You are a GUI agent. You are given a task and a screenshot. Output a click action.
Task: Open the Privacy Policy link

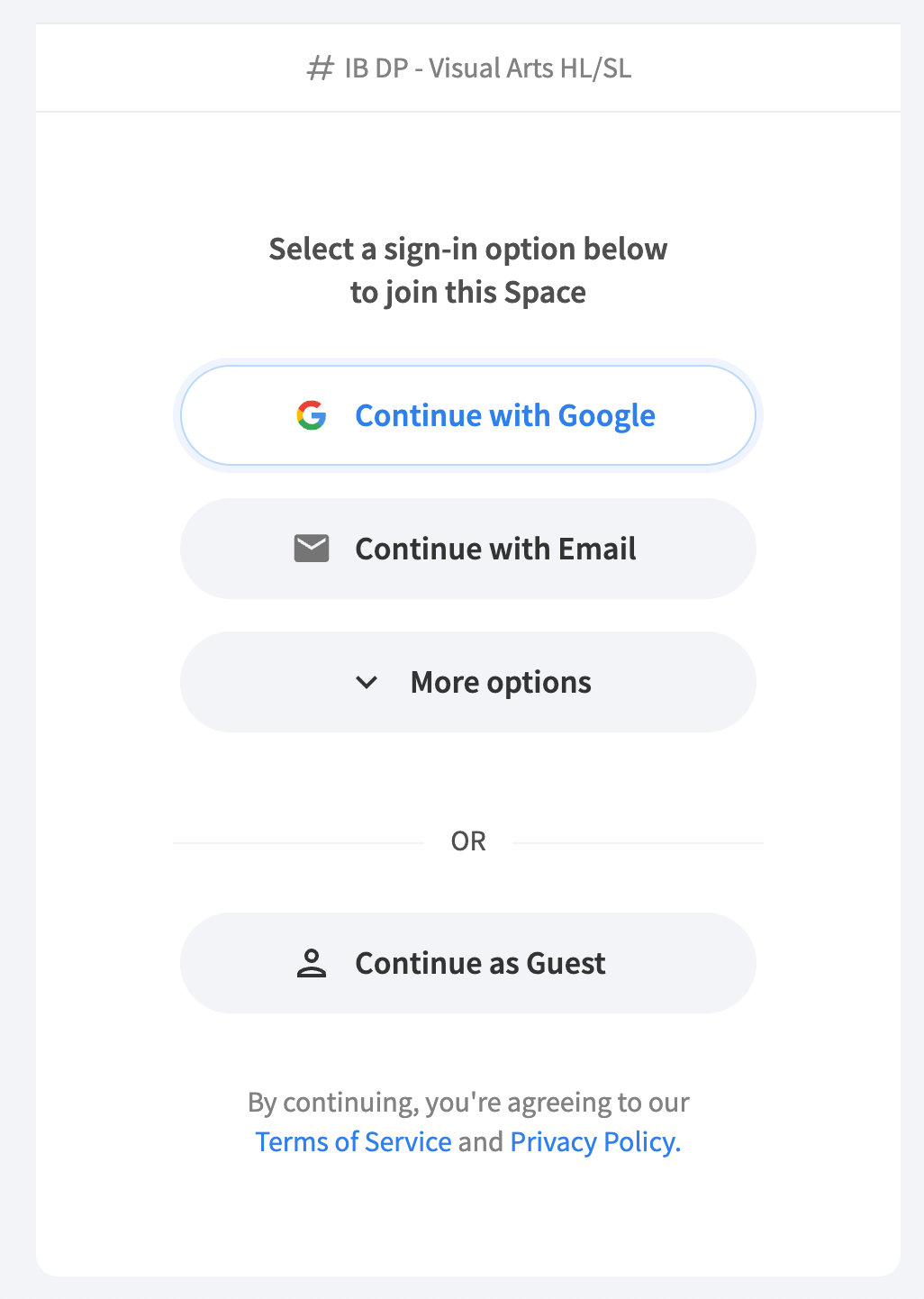594,1141
